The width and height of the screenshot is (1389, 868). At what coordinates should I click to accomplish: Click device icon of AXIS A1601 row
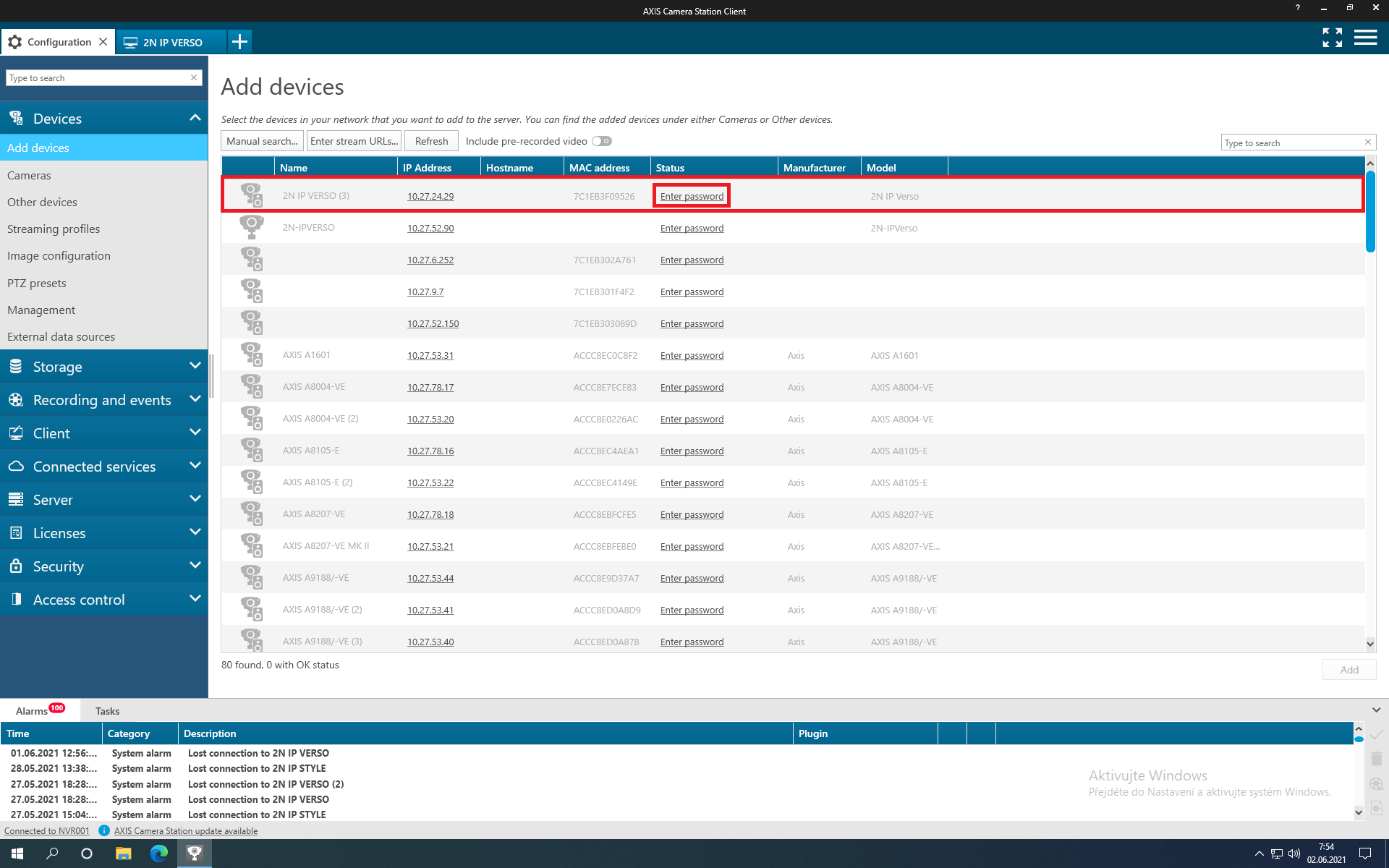(251, 354)
